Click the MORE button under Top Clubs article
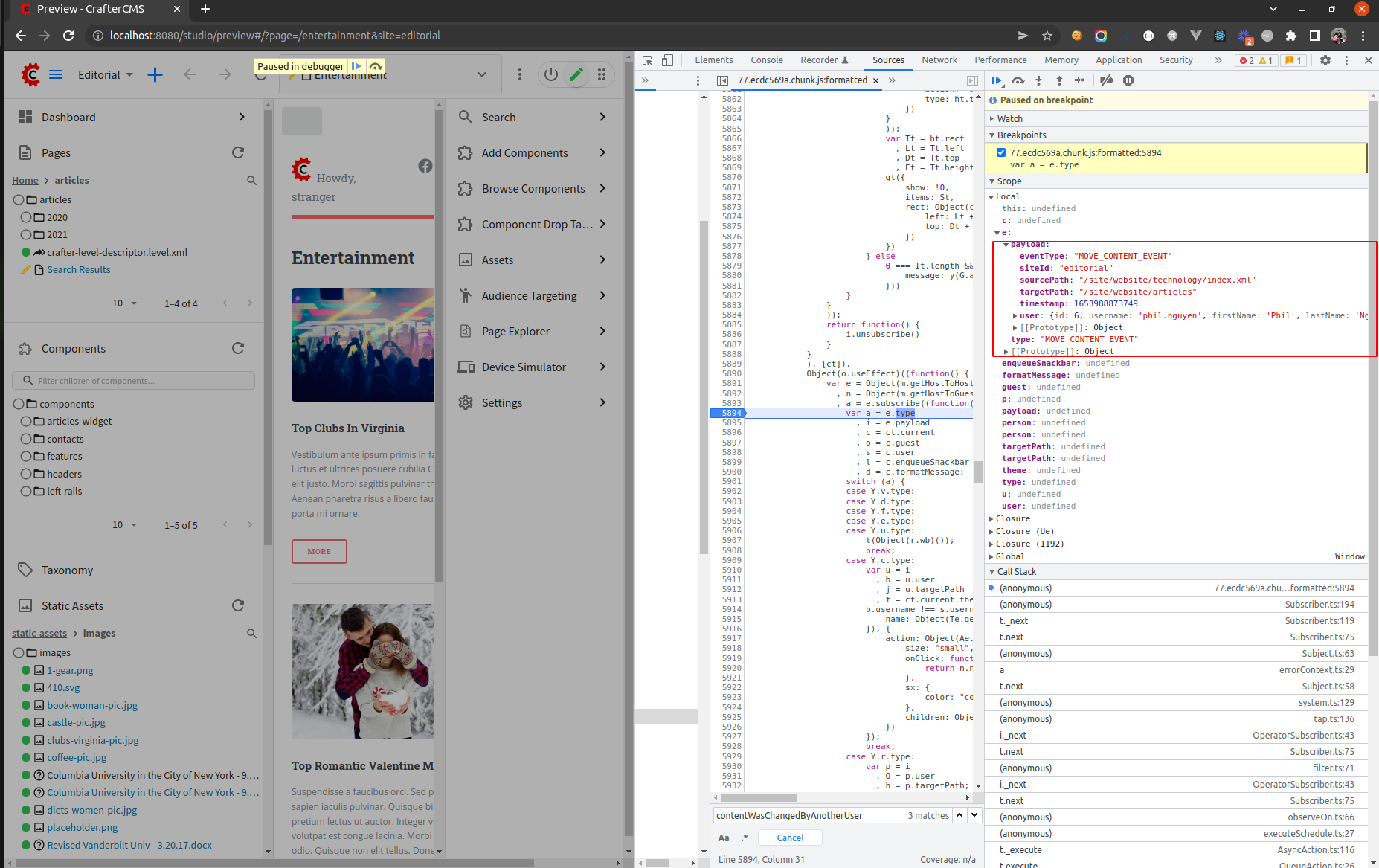The image size is (1379, 868). (x=319, y=551)
